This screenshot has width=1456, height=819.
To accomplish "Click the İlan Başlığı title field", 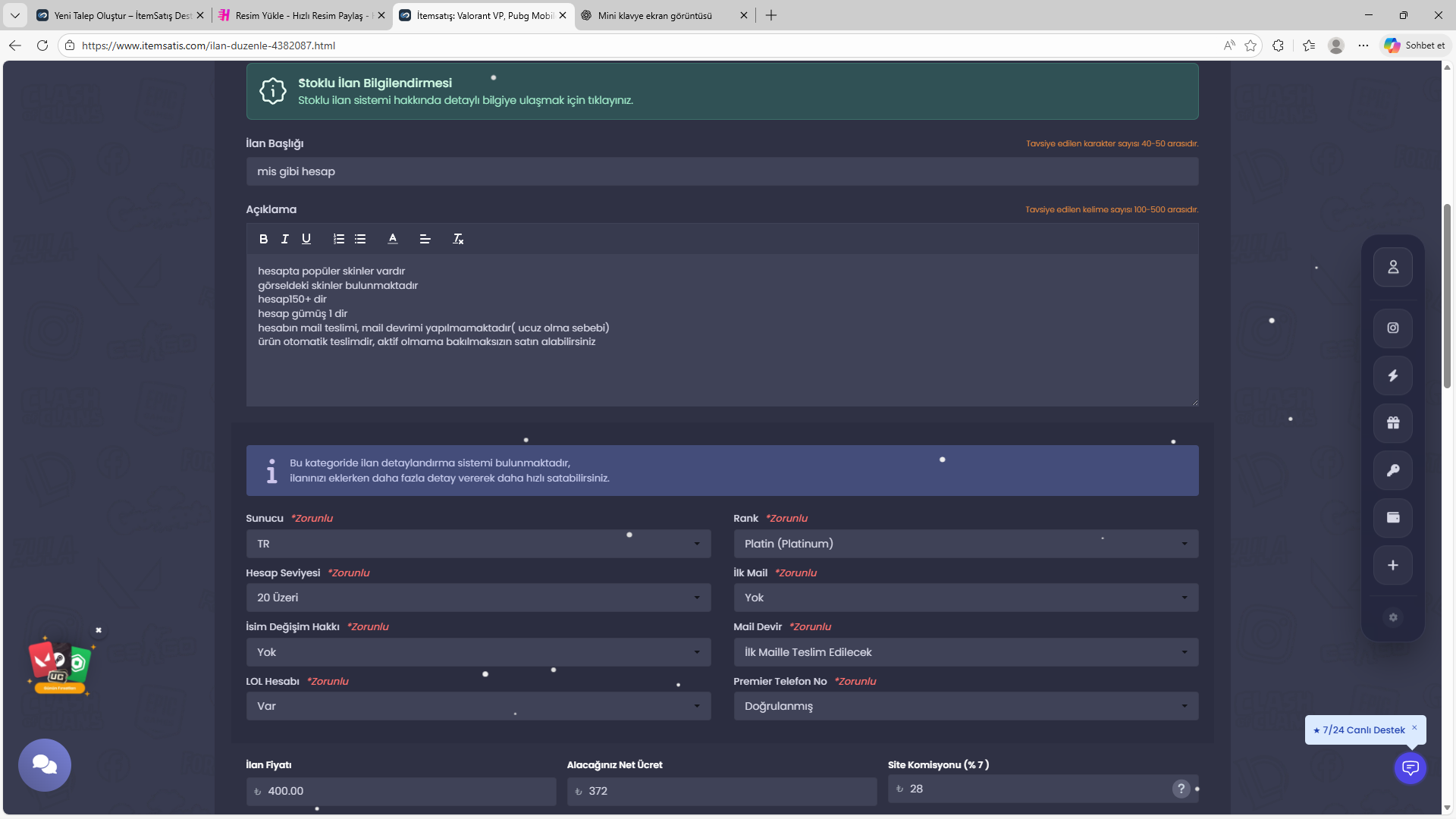I will pos(722,171).
